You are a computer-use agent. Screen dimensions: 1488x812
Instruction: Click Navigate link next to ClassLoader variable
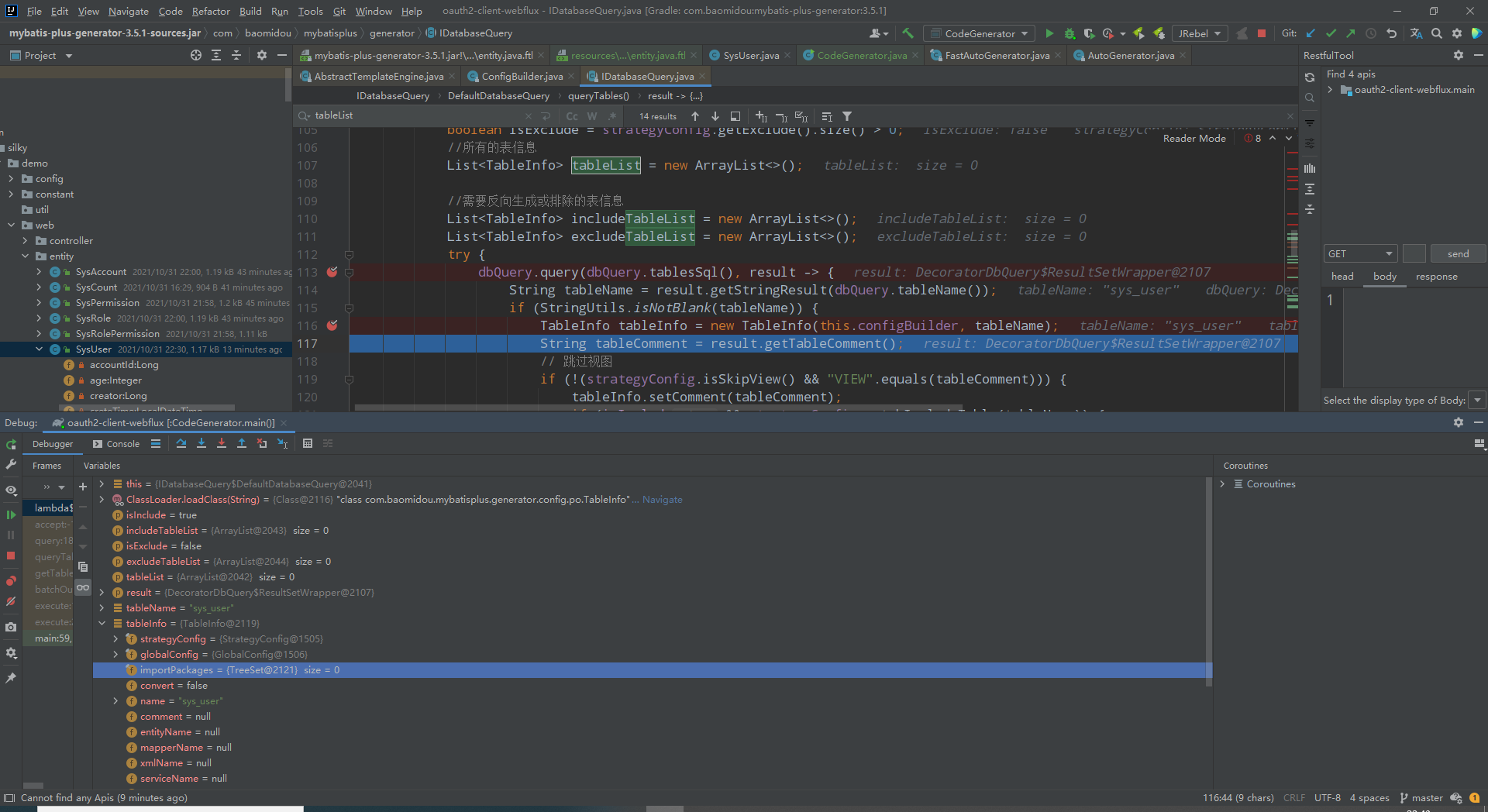pos(662,500)
